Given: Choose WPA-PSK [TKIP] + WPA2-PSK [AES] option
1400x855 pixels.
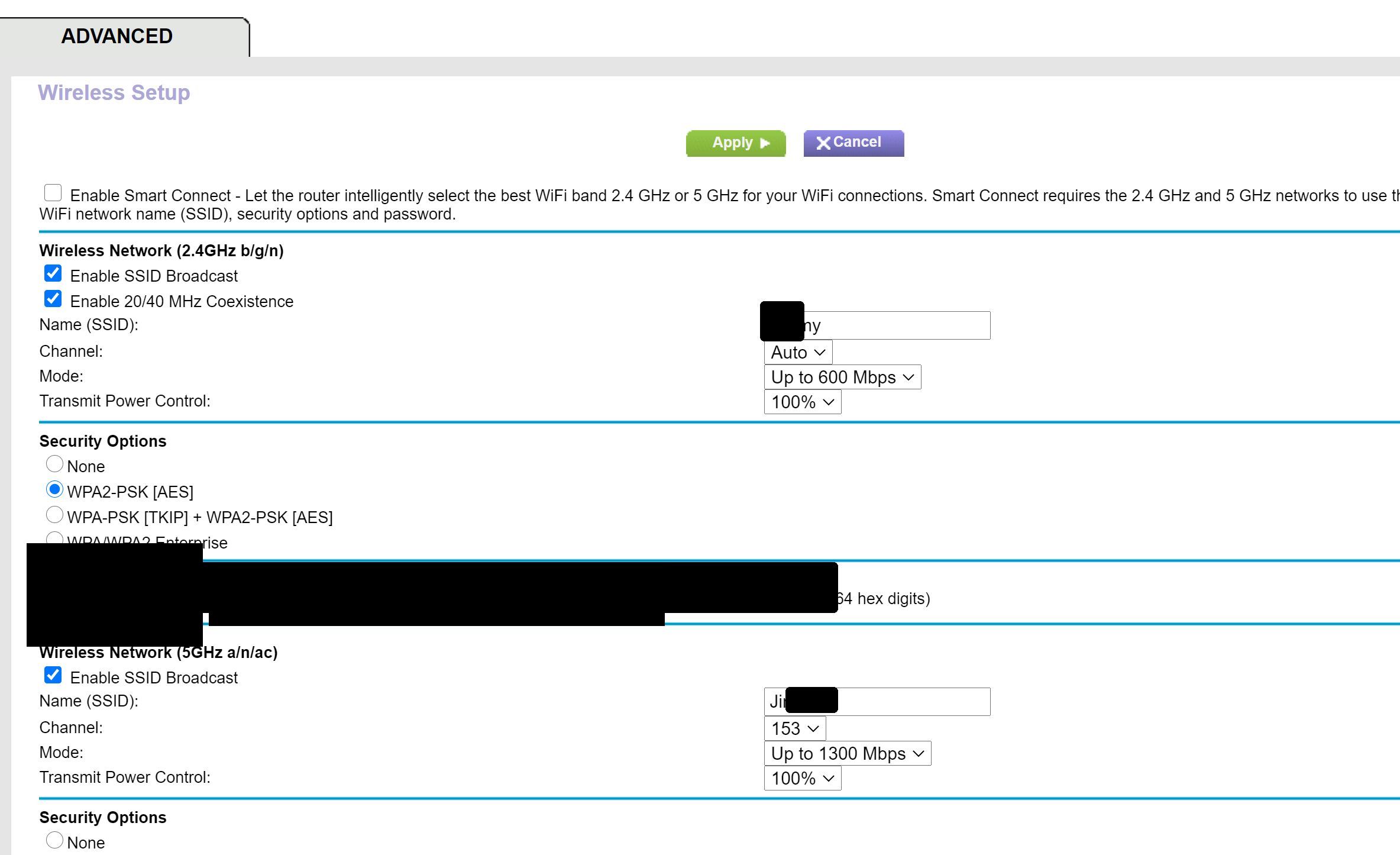Looking at the screenshot, I should 54,515.
